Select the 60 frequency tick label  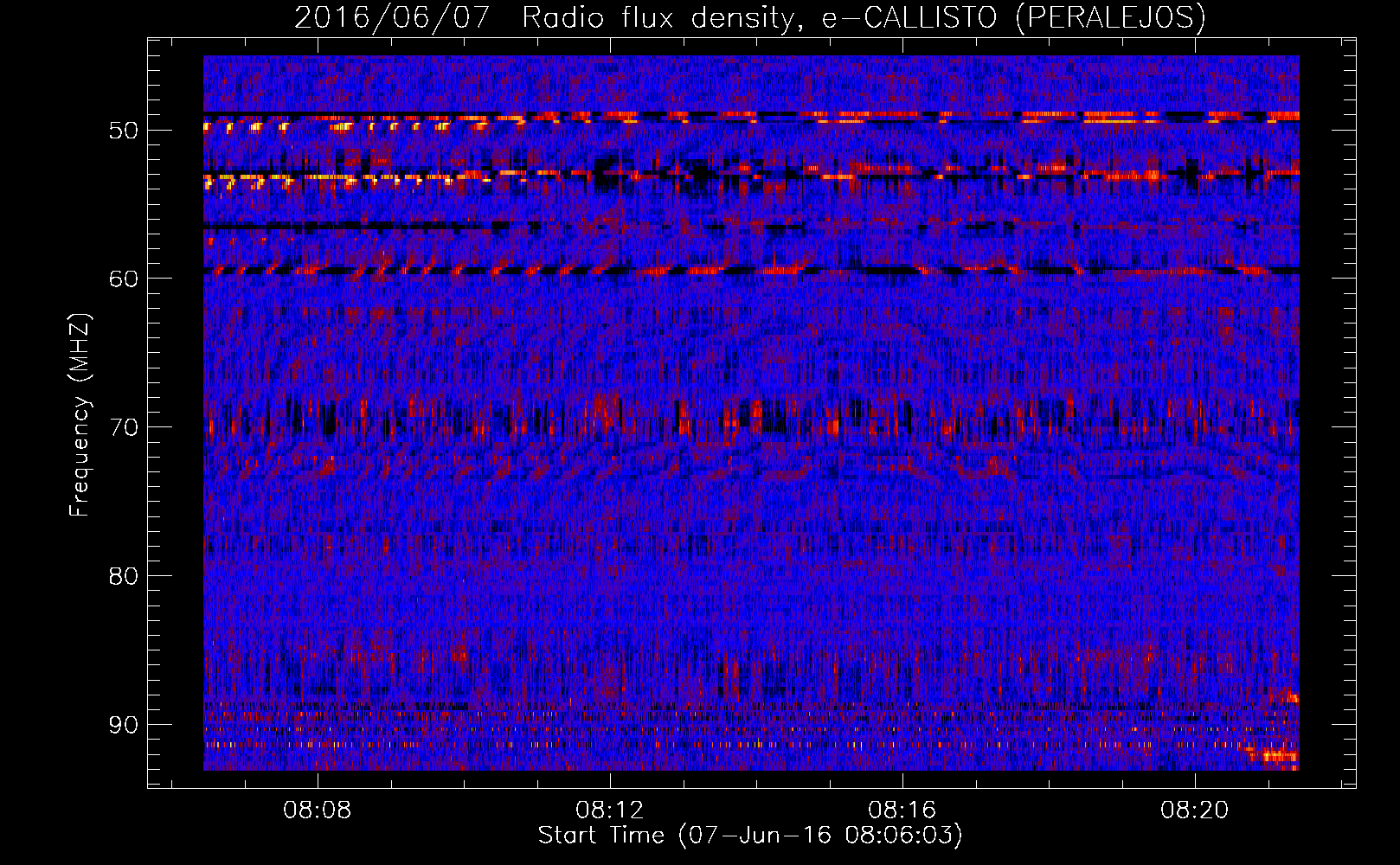point(124,279)
